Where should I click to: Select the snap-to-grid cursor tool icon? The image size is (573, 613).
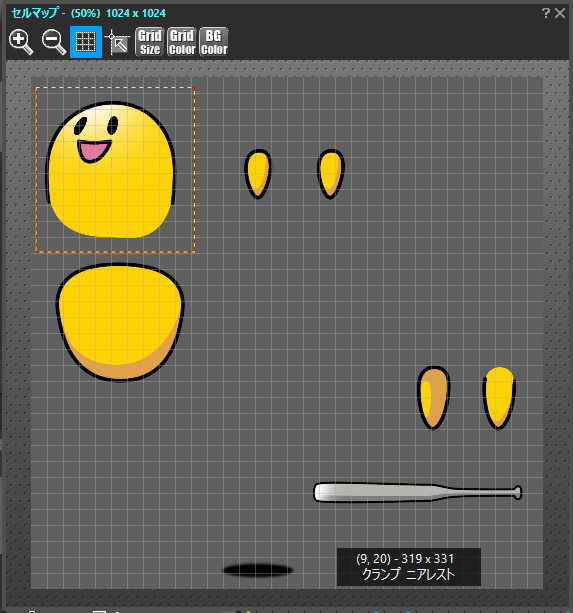pyautogui.click(x=118, y=42)
